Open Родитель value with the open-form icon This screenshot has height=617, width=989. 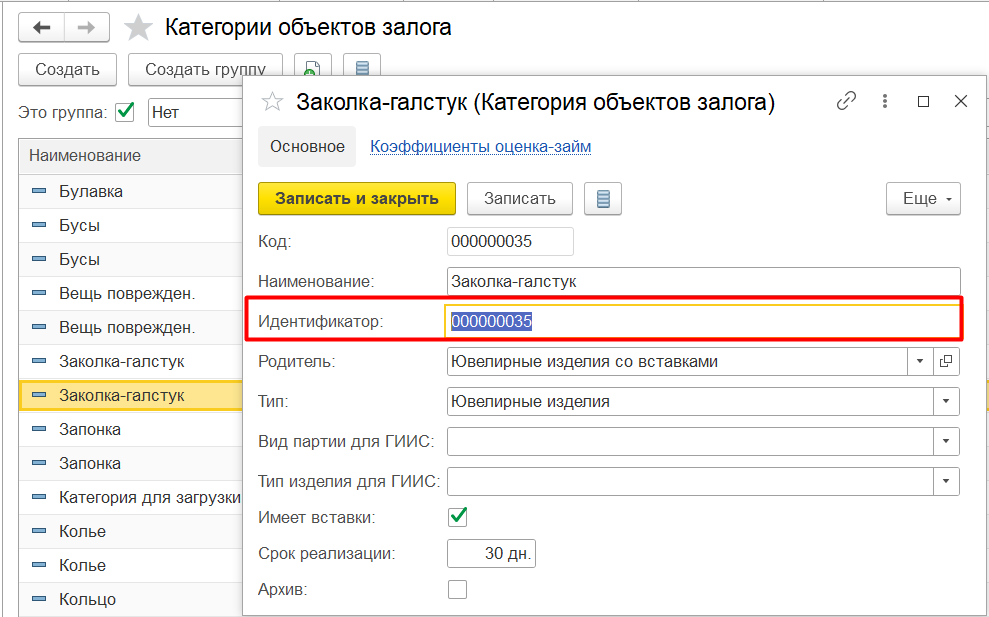[946, 361]
